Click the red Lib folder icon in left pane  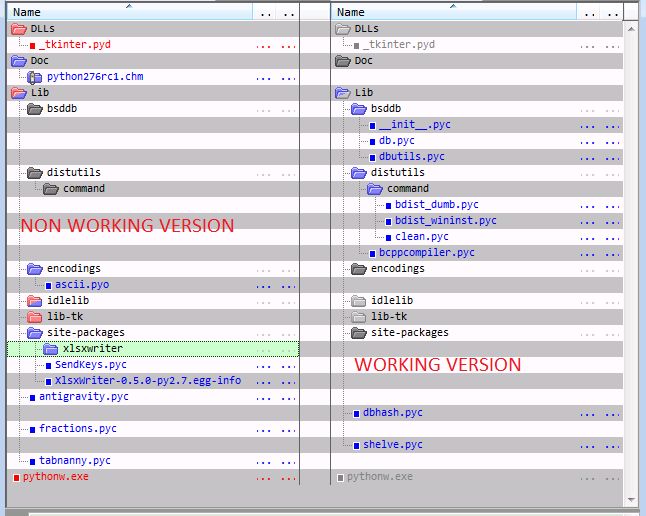19,93
